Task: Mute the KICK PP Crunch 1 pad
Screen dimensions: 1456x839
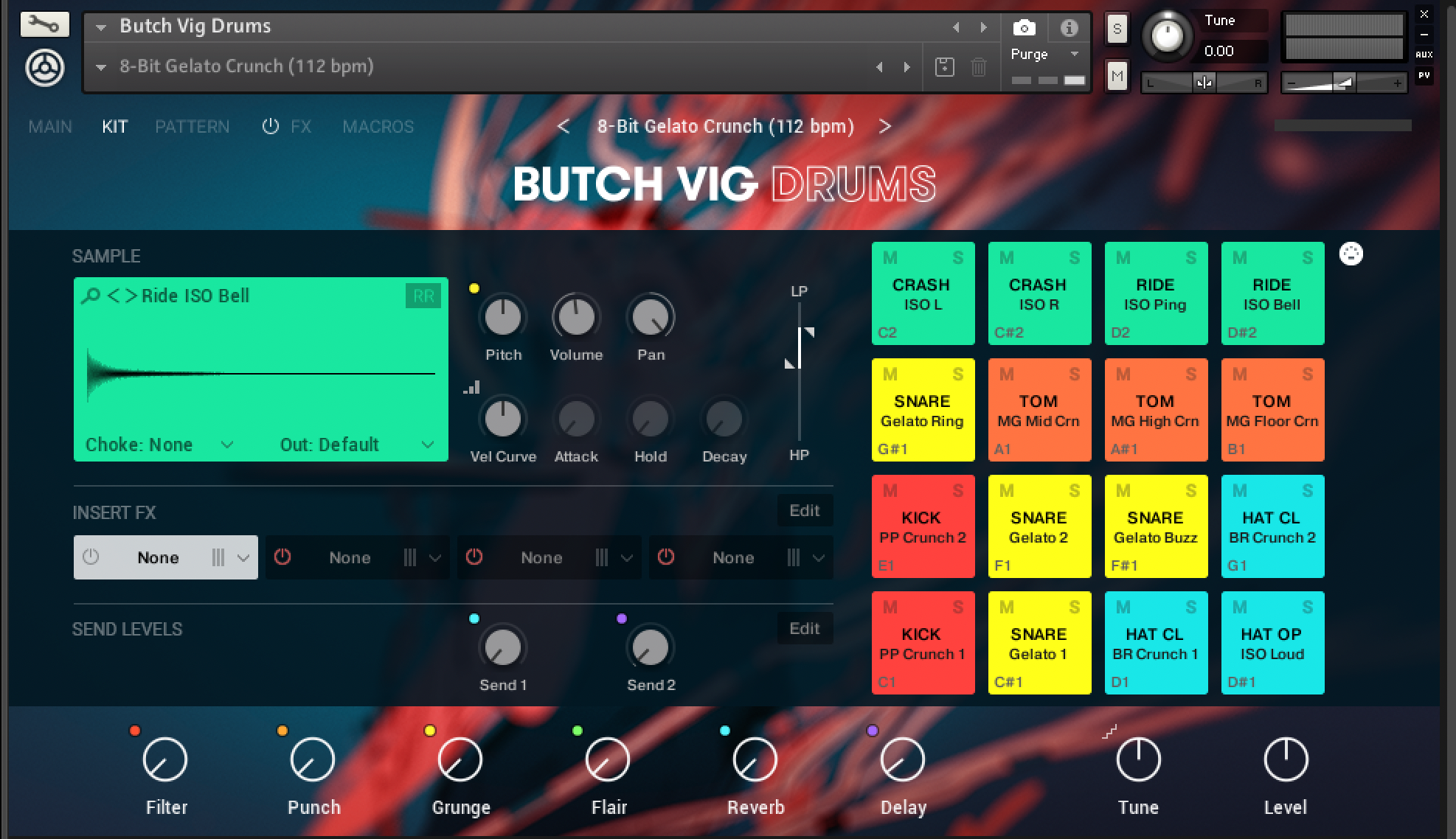Action: pos(890,608)
